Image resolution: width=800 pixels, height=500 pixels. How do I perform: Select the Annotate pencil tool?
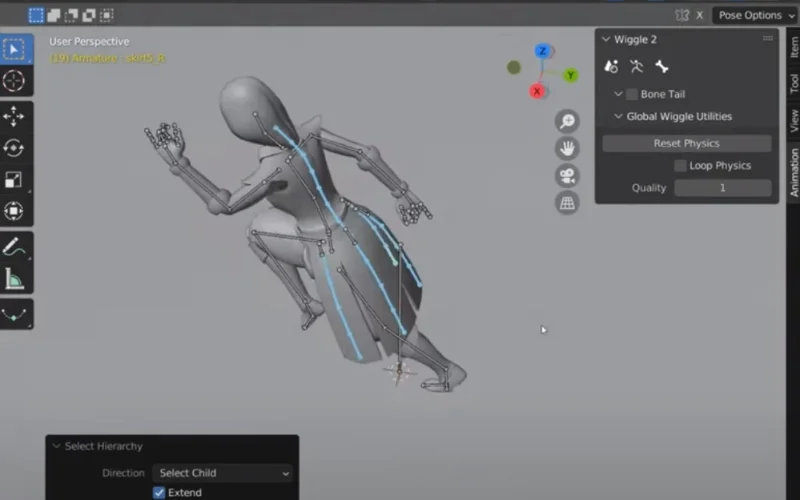[x=15, y=246]
